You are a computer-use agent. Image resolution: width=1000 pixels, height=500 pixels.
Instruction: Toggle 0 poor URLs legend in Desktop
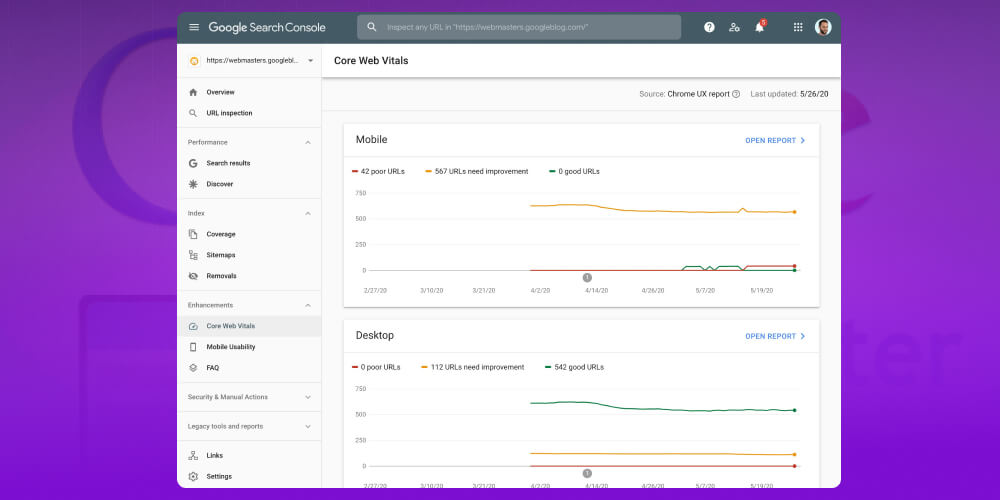pyautogui.click(x=376, y=367)
